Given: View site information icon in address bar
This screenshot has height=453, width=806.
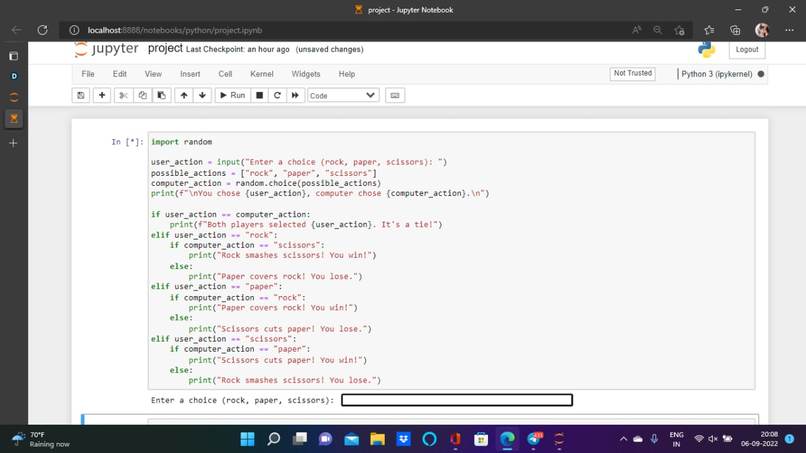Looking at the screenshot, I should [x=74, y=30].
